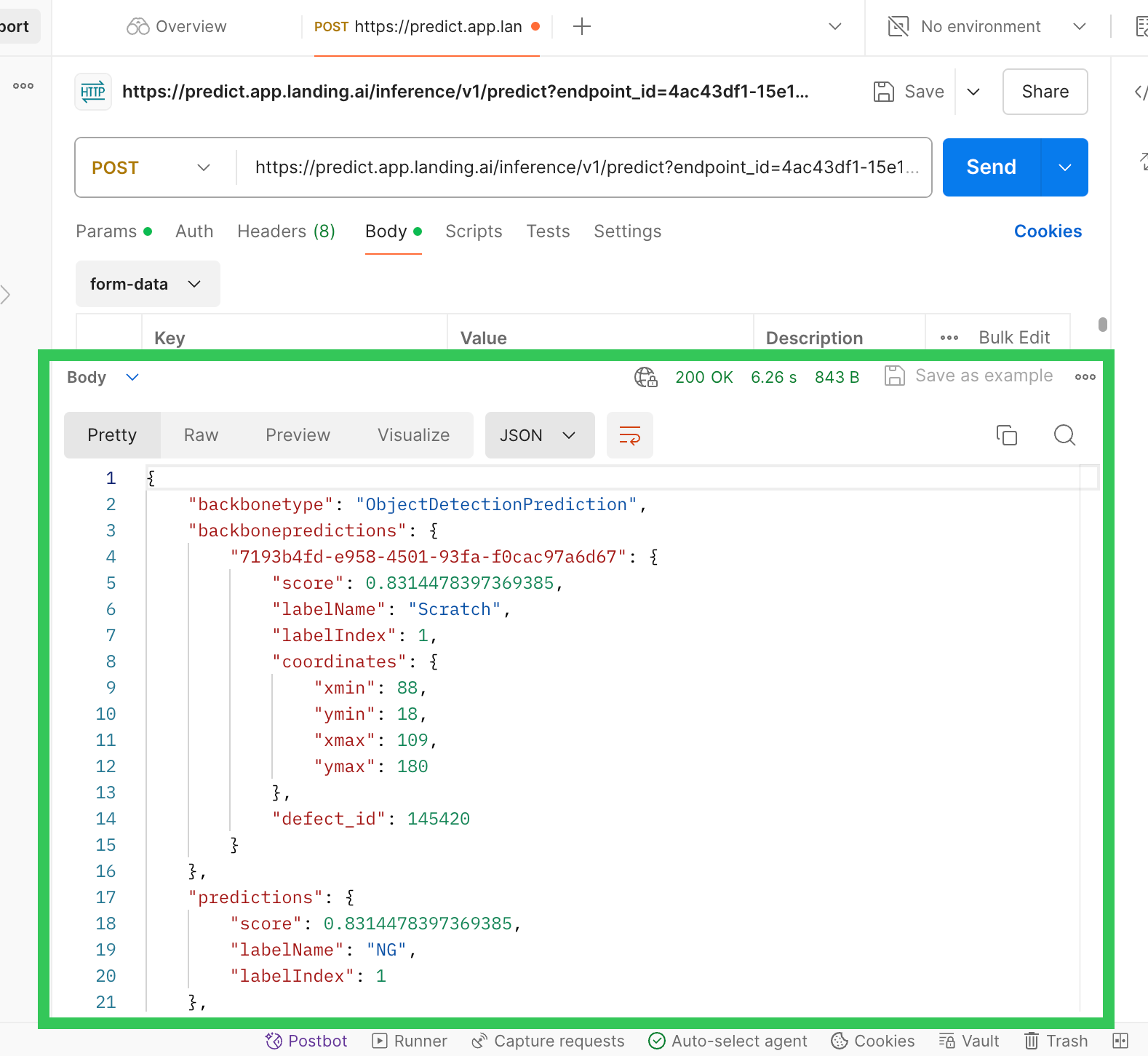
Task: Click Save as example
Action: click(969, 376)
